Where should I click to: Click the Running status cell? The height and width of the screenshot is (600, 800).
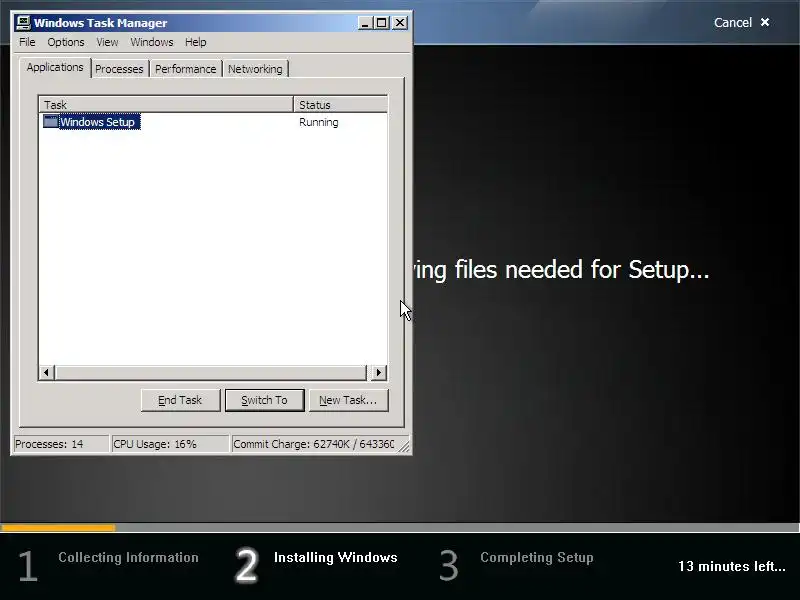click(x=318, y=122)
